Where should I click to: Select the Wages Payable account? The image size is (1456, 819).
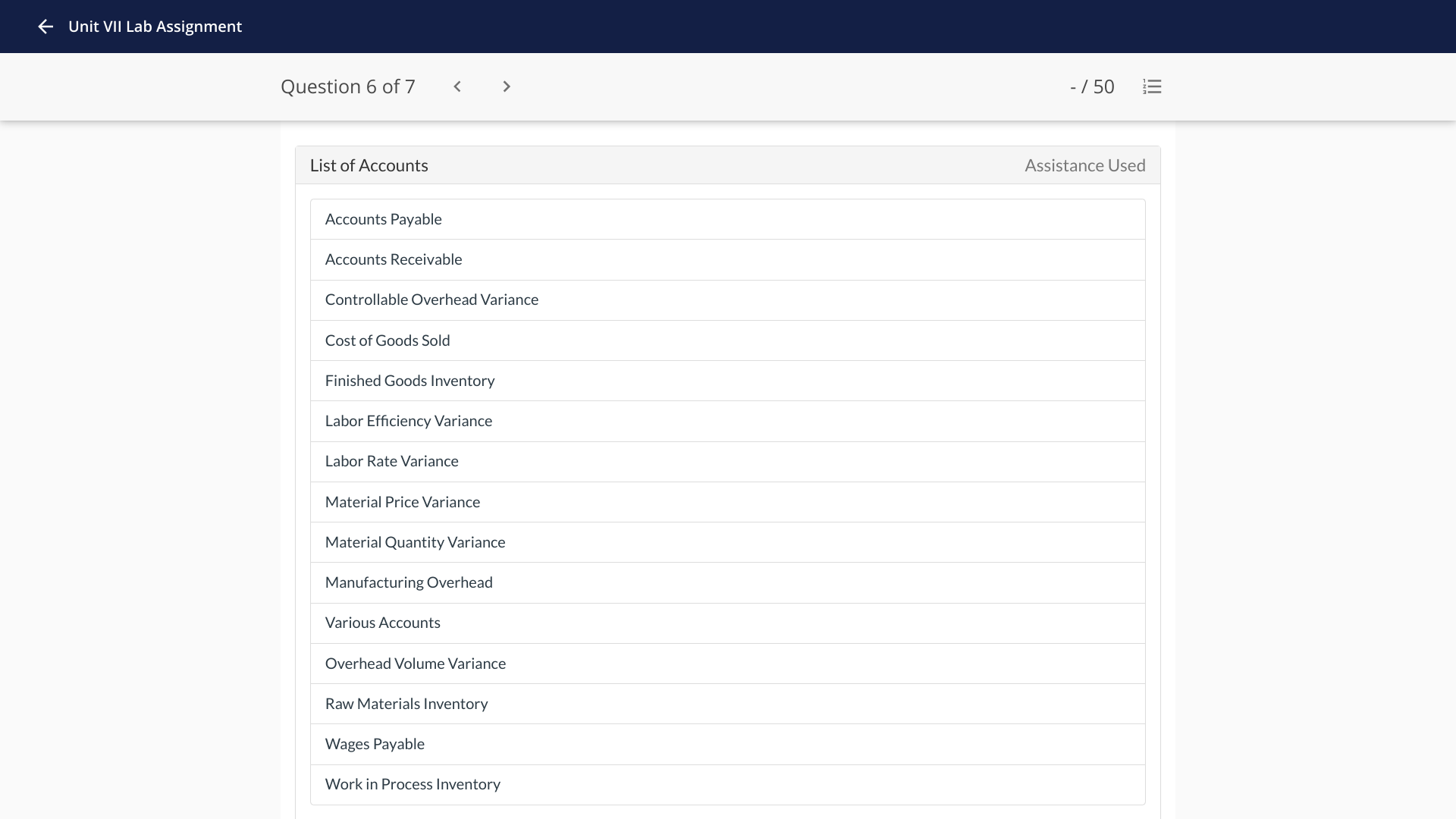coord(375,744)
